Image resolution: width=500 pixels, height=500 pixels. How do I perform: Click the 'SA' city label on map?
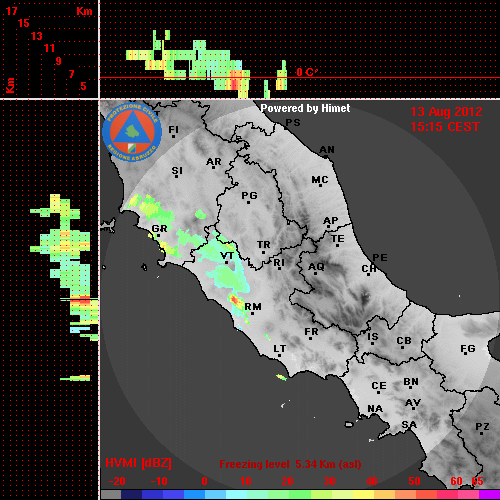pos(409,425)
